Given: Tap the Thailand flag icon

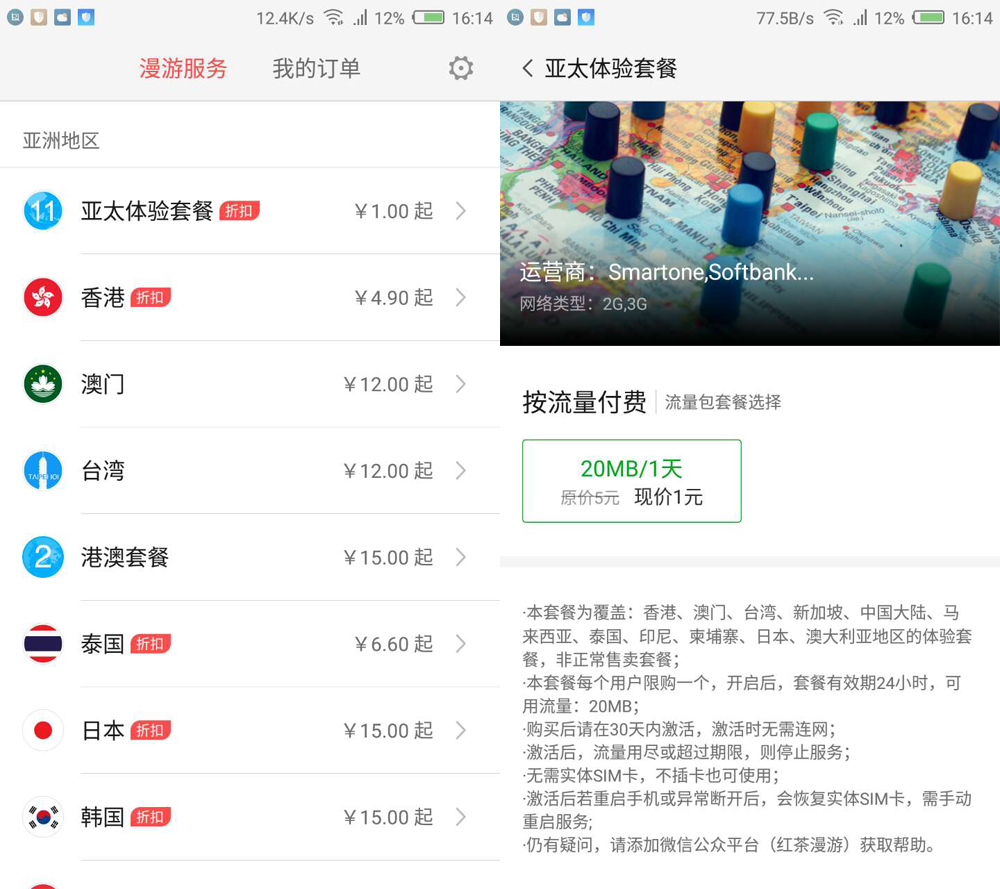Looking at the screenshot, I should (x=43, y=643).
